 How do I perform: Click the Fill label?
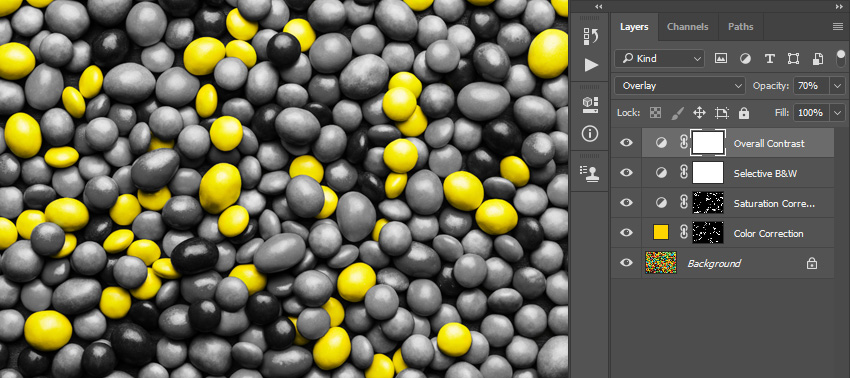tap(782, 113)
